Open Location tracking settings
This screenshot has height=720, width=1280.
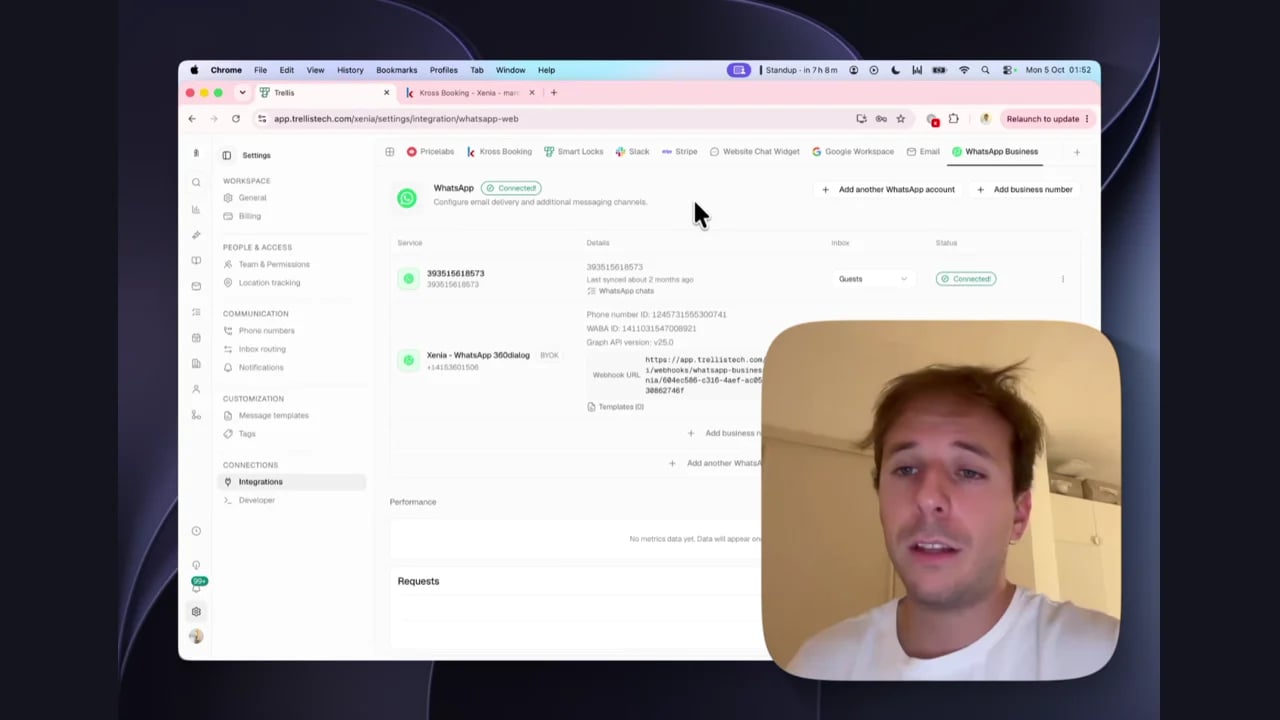click(x=269, y=282)
